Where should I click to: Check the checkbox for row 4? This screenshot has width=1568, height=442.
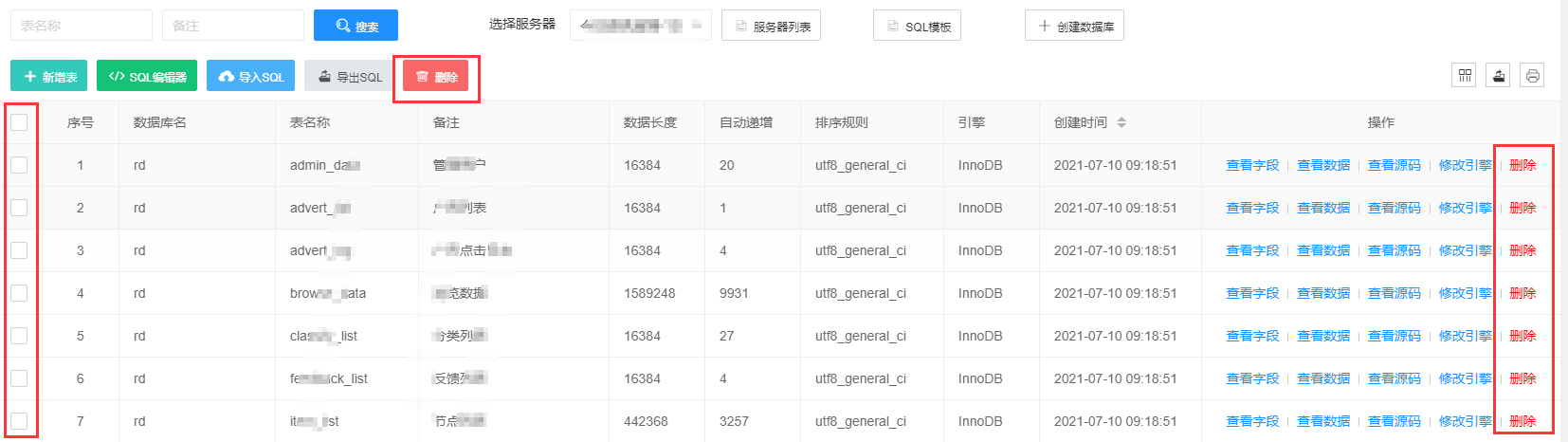(x=19, y=293)
